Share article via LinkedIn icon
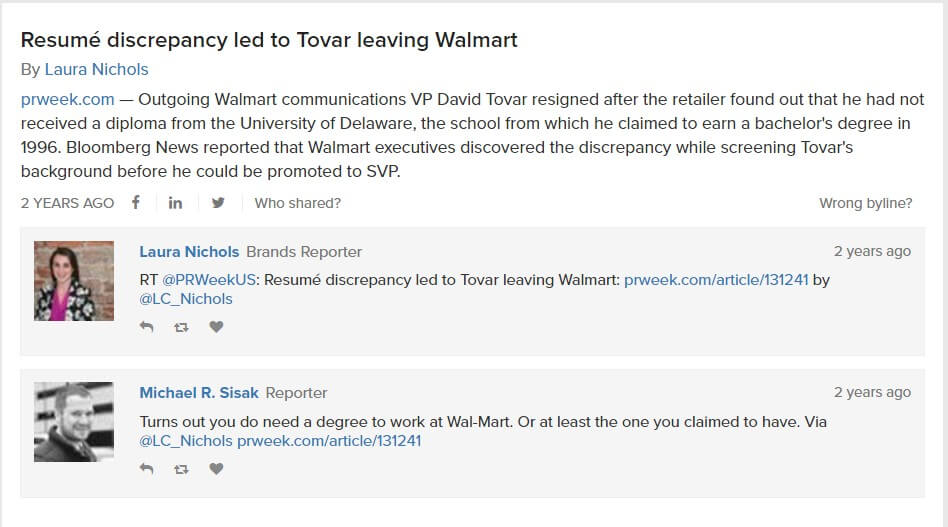The image size is (948, 527). pos(176,203)
